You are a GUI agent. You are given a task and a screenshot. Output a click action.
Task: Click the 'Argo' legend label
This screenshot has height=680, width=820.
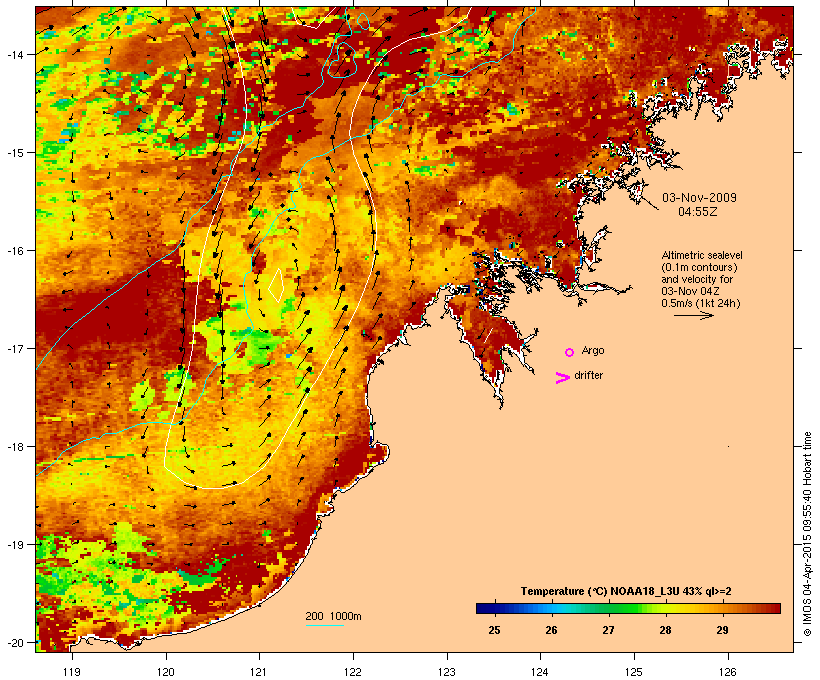[x=593, y=350]
